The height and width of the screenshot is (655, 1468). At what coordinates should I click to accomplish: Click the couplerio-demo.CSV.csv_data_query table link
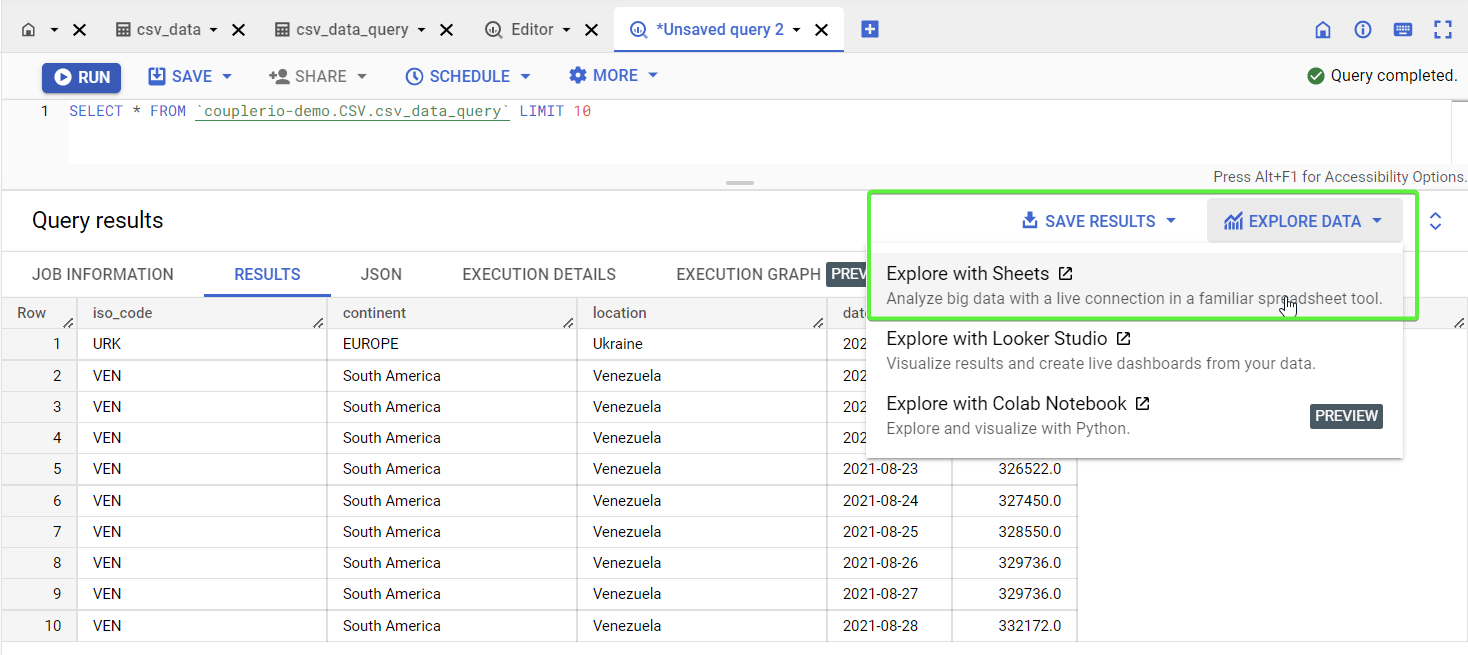353,111
